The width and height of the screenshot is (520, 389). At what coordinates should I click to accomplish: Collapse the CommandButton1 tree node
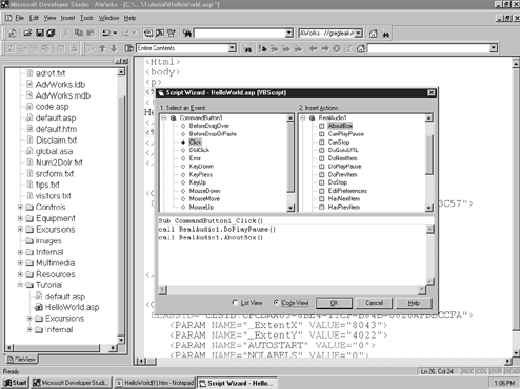tap(164, 118)
